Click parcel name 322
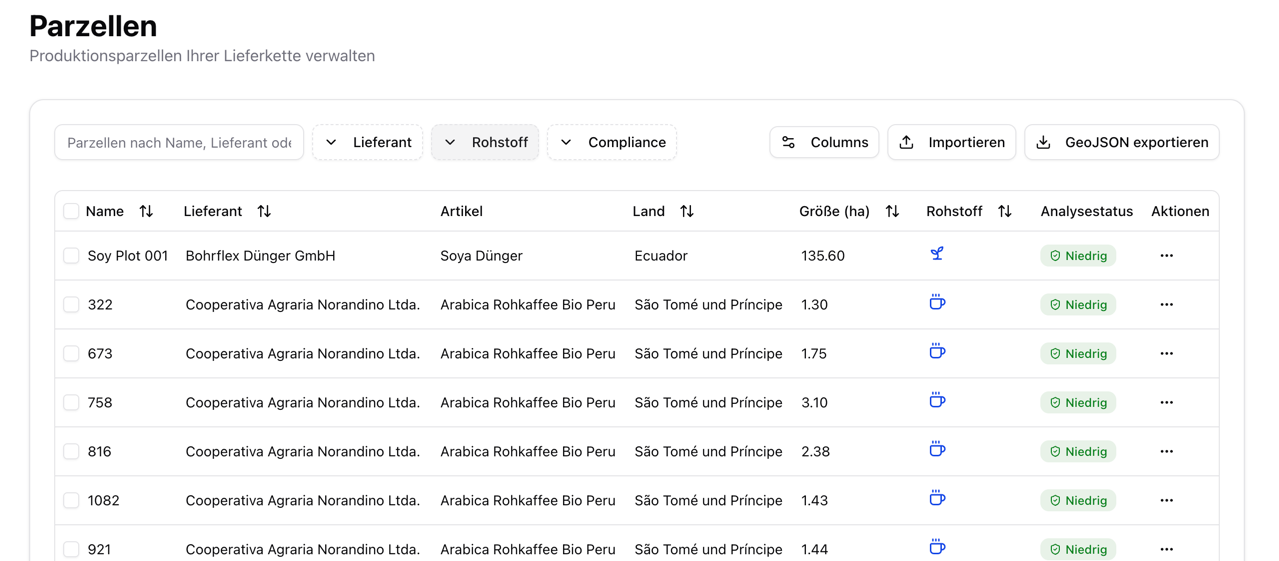This screenshot has width=1279, height=561. [100, 305]
